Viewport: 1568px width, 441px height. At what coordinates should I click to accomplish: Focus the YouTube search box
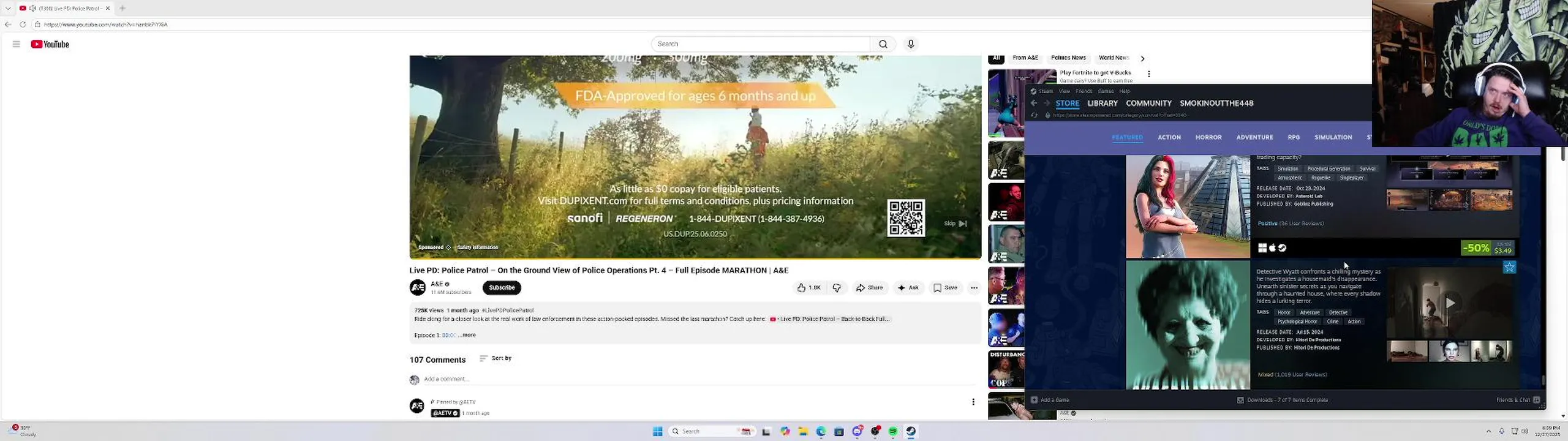(760, 44)
